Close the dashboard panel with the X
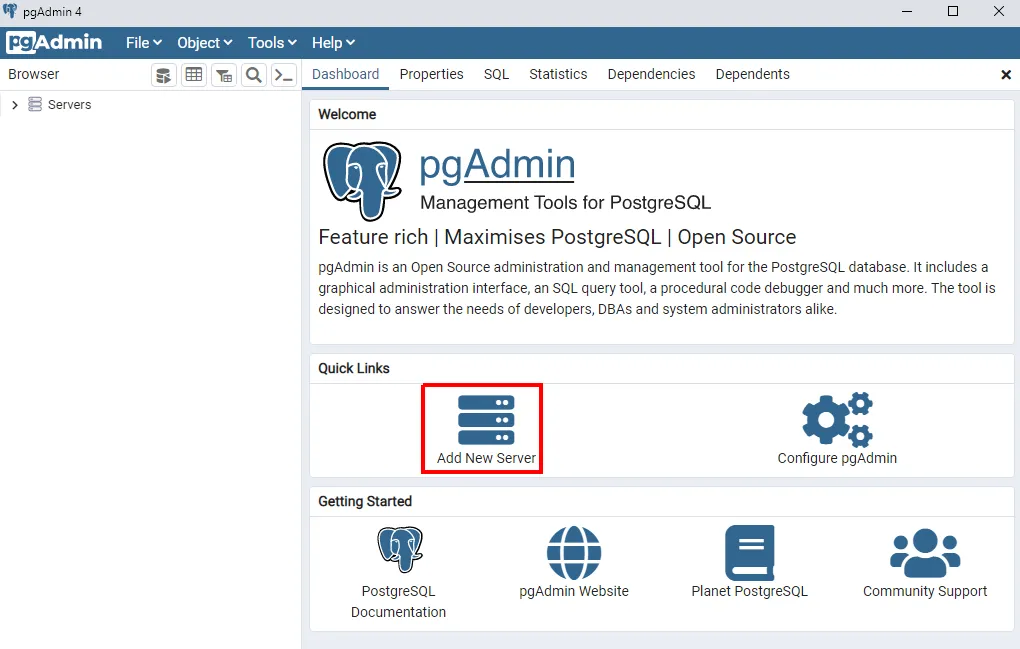Viewport: 1020px width, 649px height. 1006,75
